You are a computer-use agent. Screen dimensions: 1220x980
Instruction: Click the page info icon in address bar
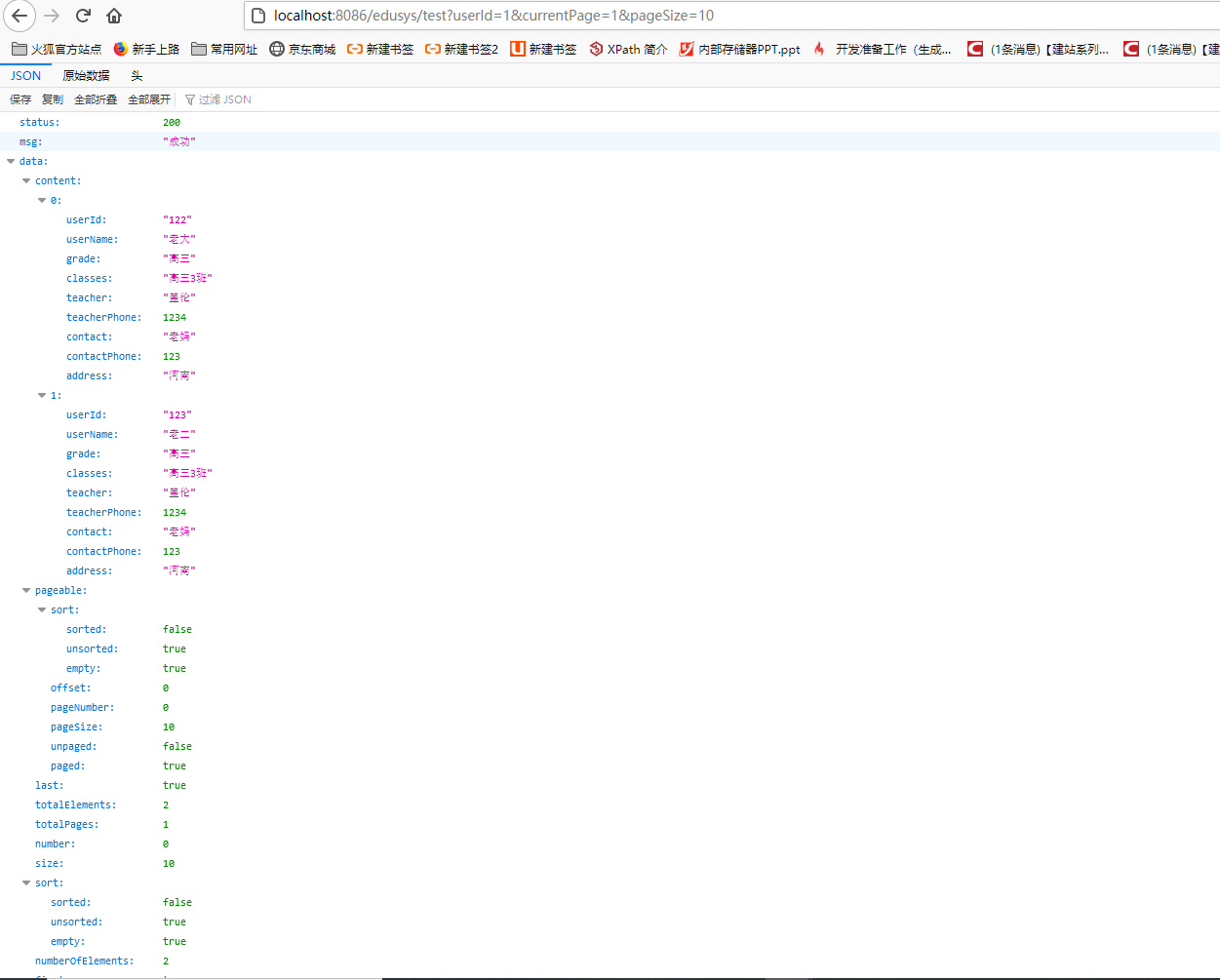point(258,16)
